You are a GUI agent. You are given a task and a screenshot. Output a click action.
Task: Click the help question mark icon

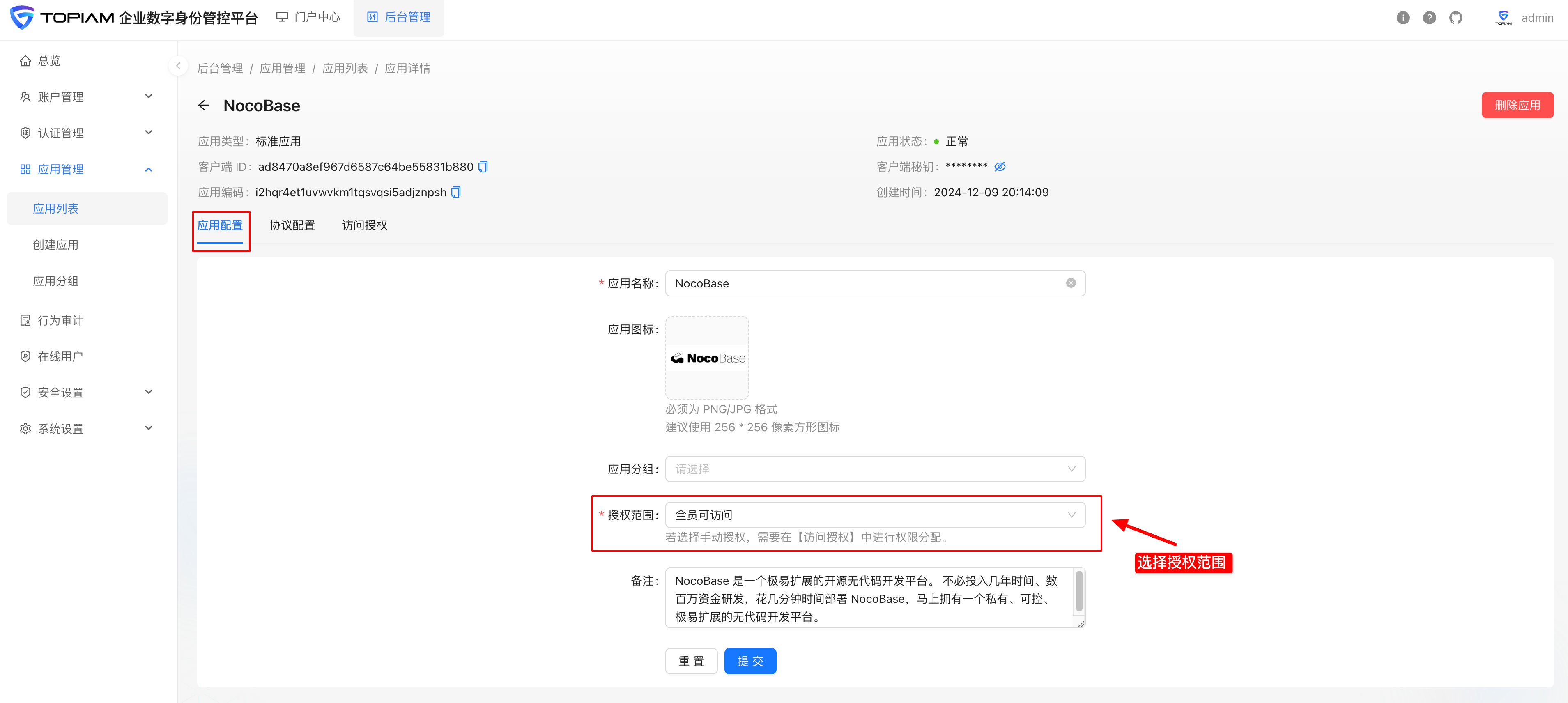pyautogui.click(x=1429, y=17)
